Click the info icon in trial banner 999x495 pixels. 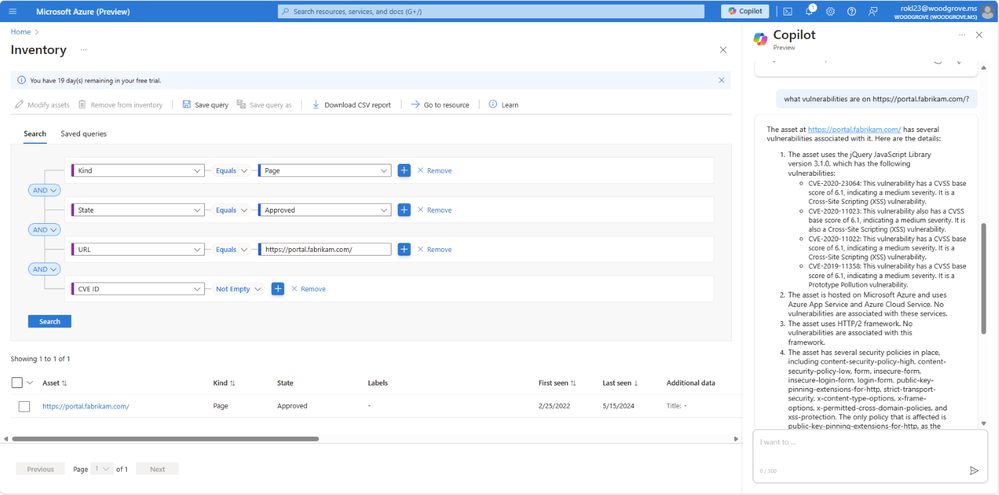[x=21, y=80]
